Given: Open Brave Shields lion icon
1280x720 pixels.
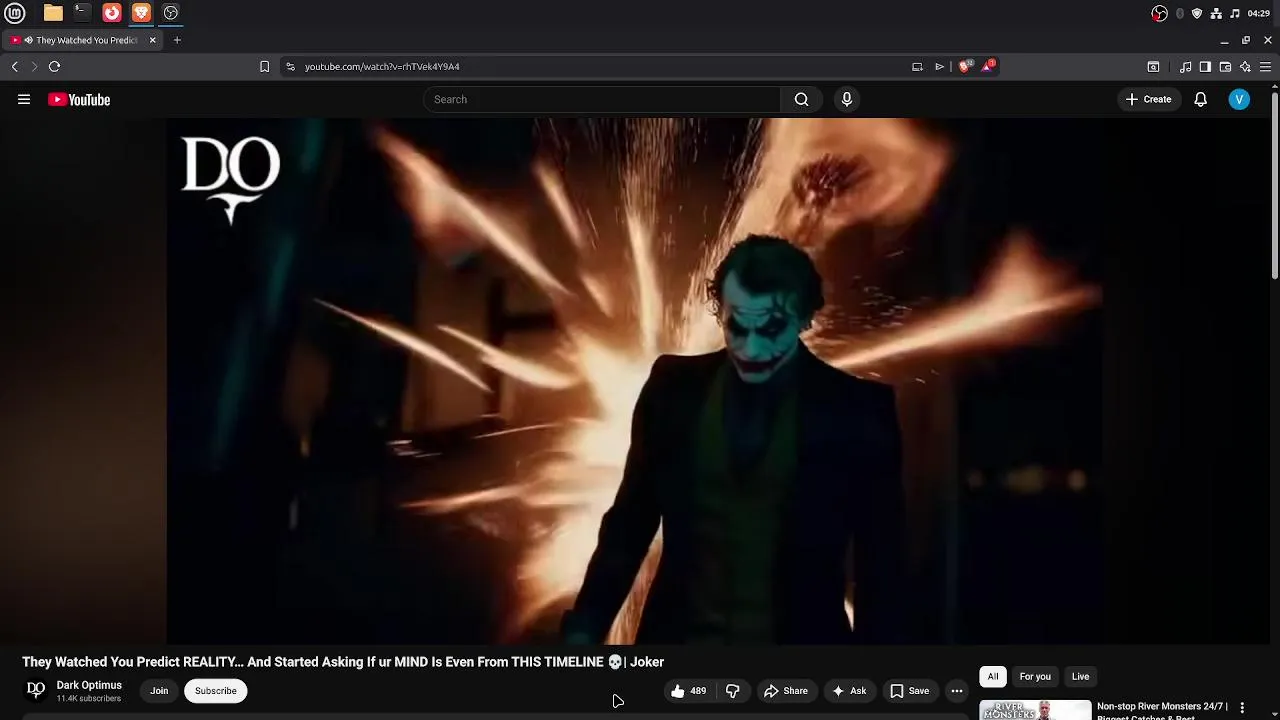Looking at the screenshot, I should pyautogui.click(x=964, y=66).
